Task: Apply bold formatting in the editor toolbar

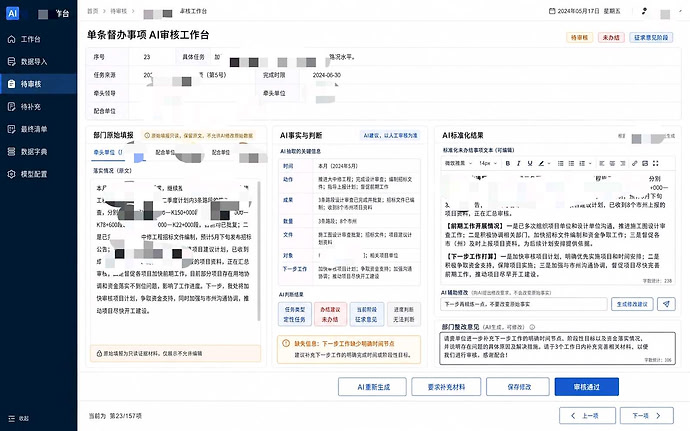Action: pyautogui.click(x=507, y=163)
